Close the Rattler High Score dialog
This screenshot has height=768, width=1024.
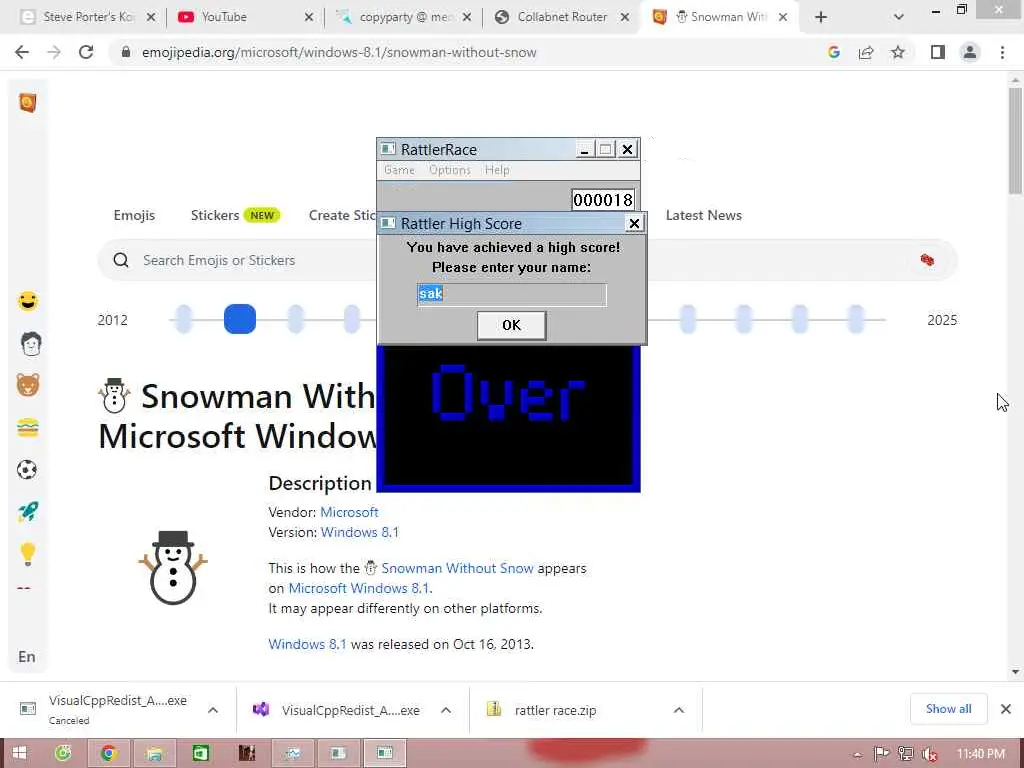(633, 223)
